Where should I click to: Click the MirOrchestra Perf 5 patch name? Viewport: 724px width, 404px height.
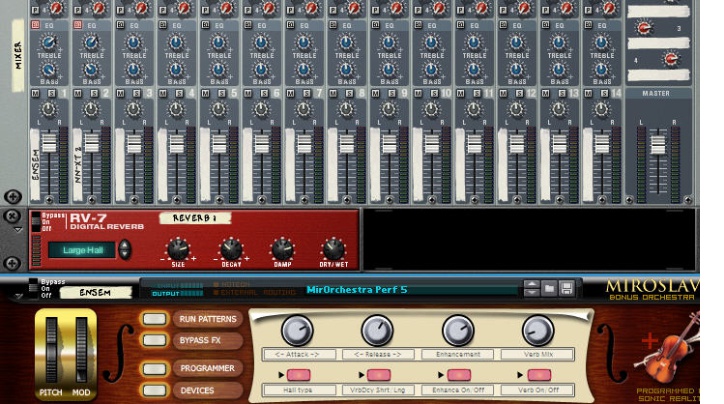tap(357, 289)
